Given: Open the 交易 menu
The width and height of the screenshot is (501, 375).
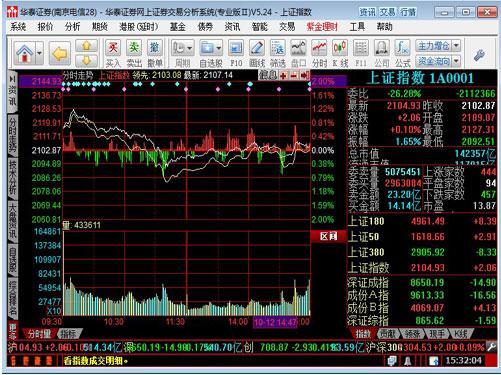Looking at the screenshot, I should (x=287, y=27).
